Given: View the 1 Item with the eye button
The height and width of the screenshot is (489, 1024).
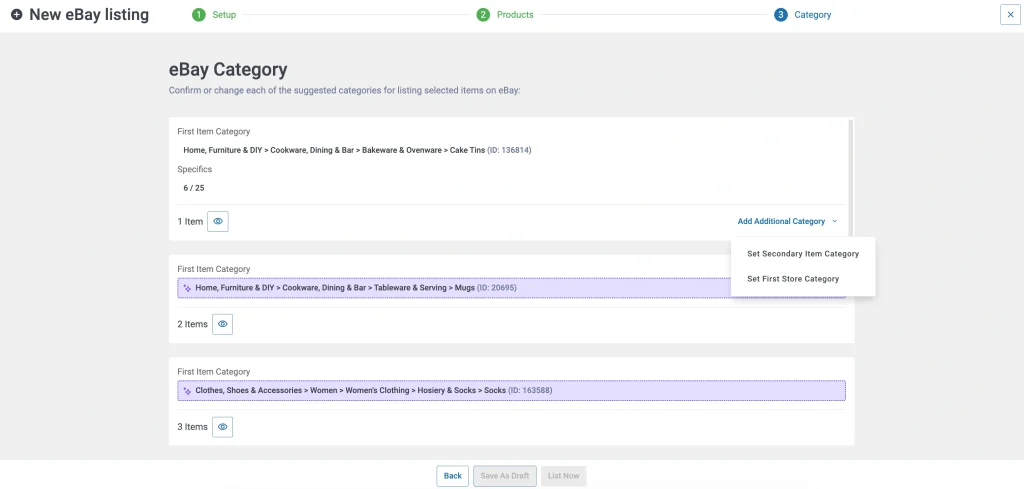Looking at the screenshot, I should click(218, 221).
